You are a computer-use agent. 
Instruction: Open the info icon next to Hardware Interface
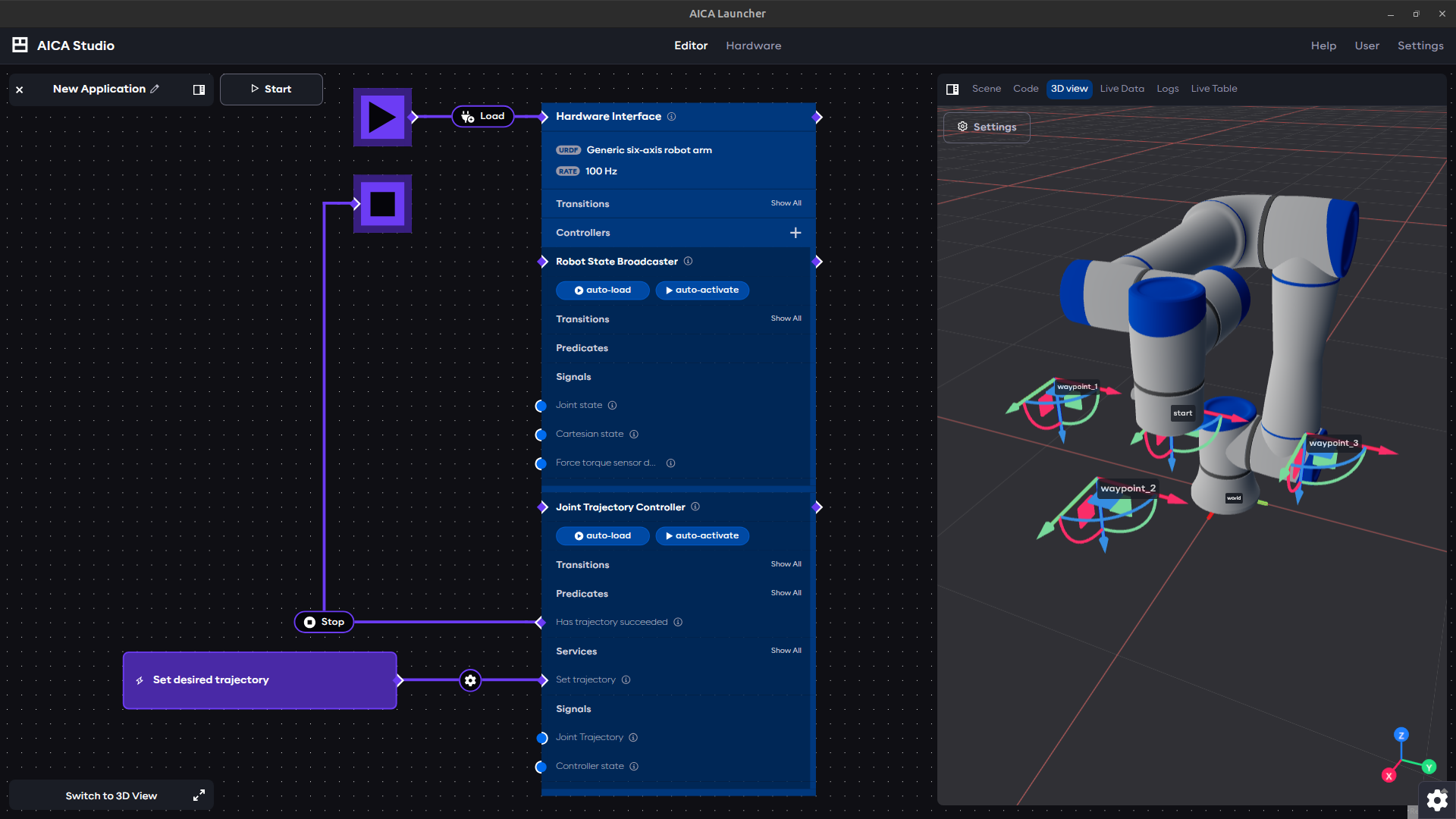(x=672, y=116)
